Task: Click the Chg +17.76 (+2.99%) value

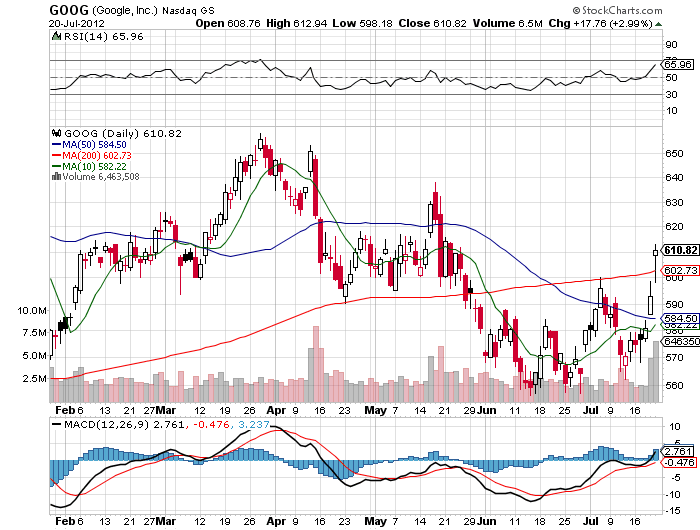Action: 600,23
